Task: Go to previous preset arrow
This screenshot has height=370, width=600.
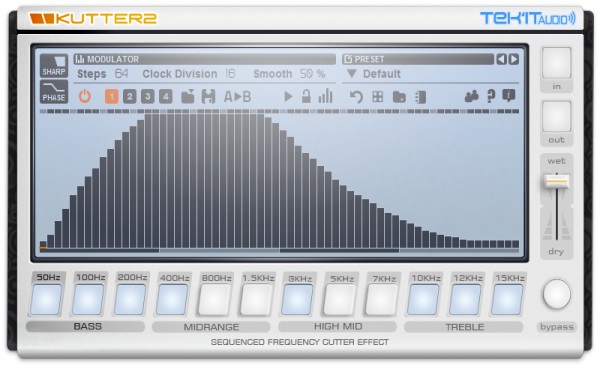Action: click(501, 59)
